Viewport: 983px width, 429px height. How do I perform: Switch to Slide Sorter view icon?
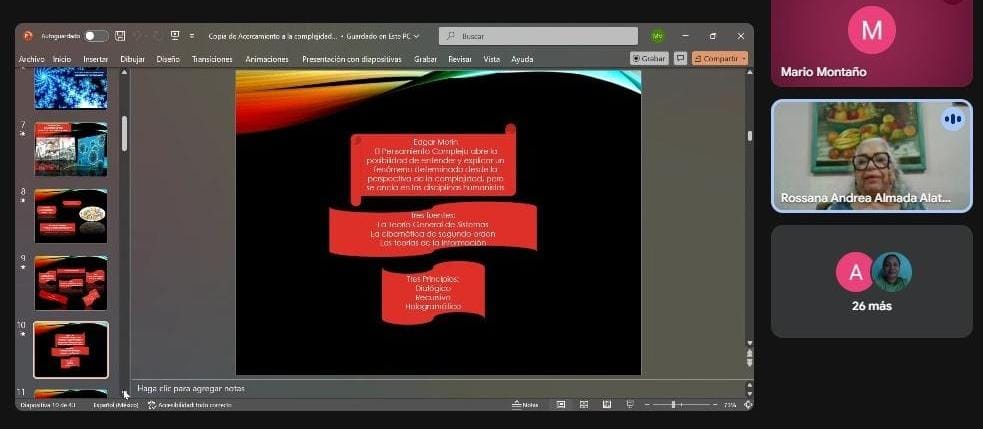point(584,405)
